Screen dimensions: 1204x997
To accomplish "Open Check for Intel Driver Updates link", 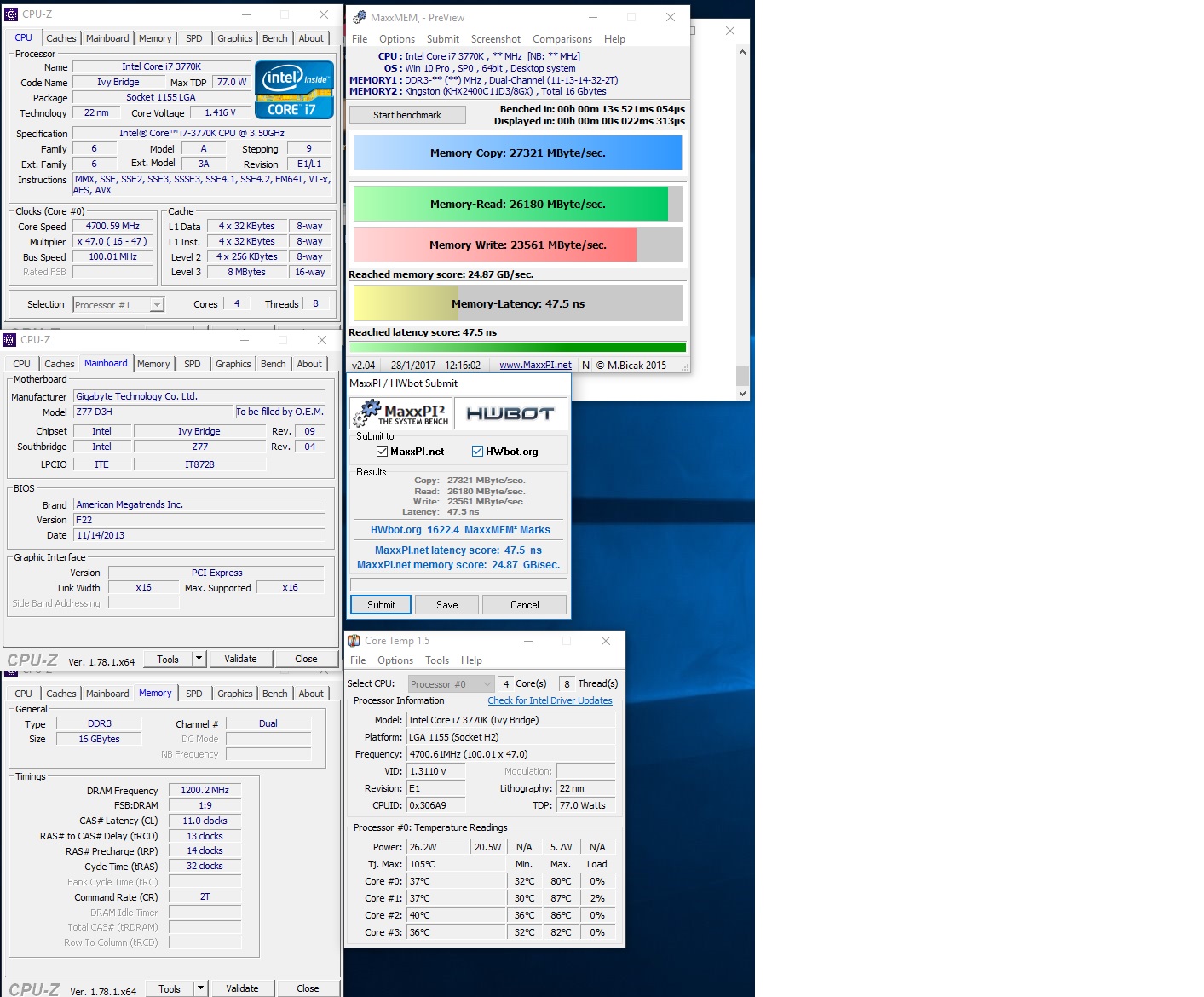I will pyautogui.click(x=550, y=700).
